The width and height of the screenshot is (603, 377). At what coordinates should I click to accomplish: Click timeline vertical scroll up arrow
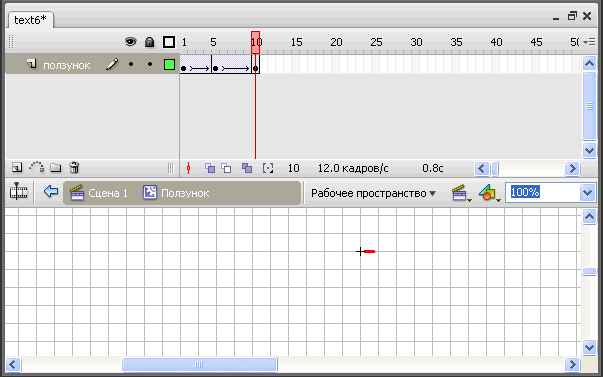(x=589, y=63)
